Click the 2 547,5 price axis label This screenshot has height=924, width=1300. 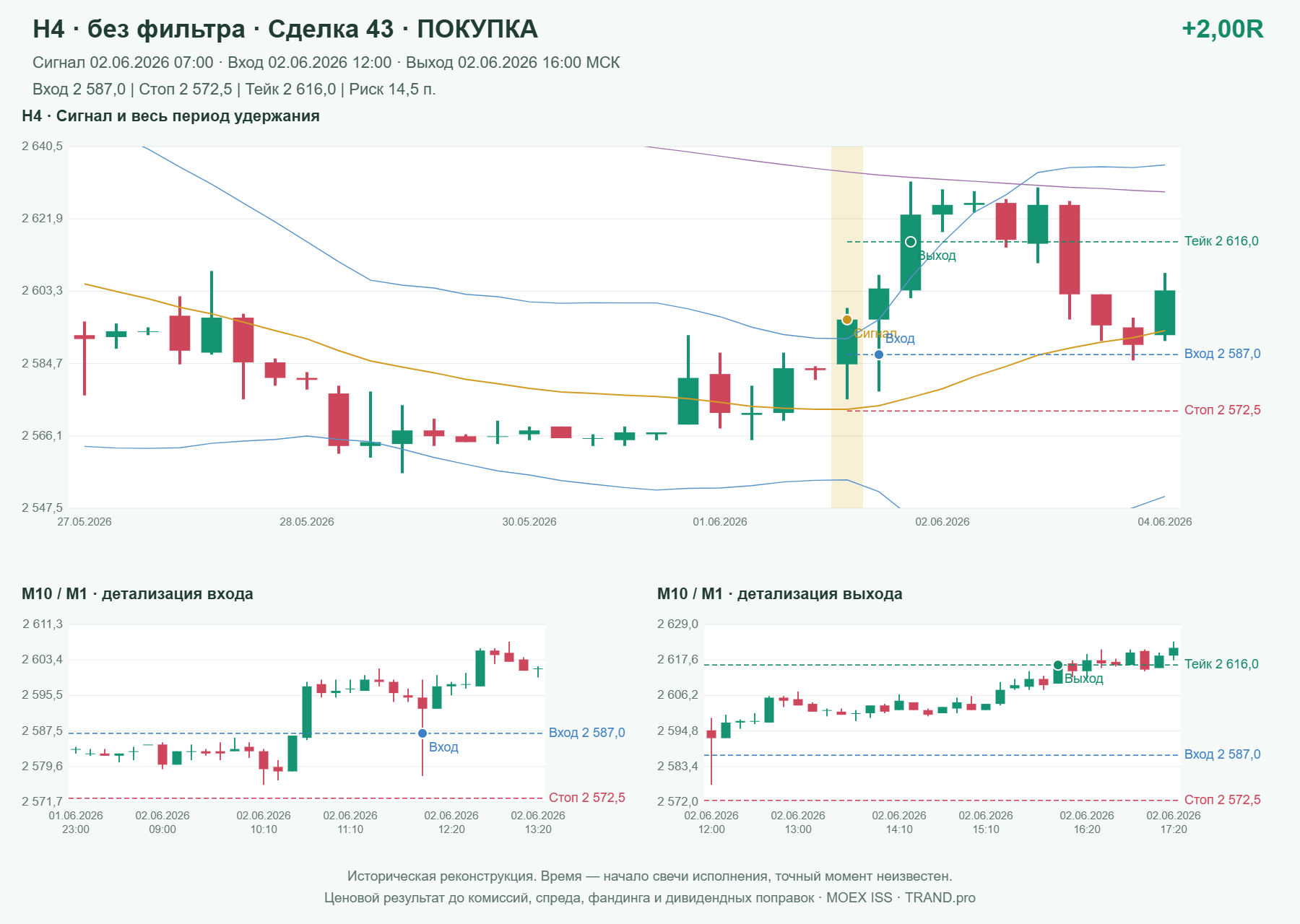[x=42, y=507]
